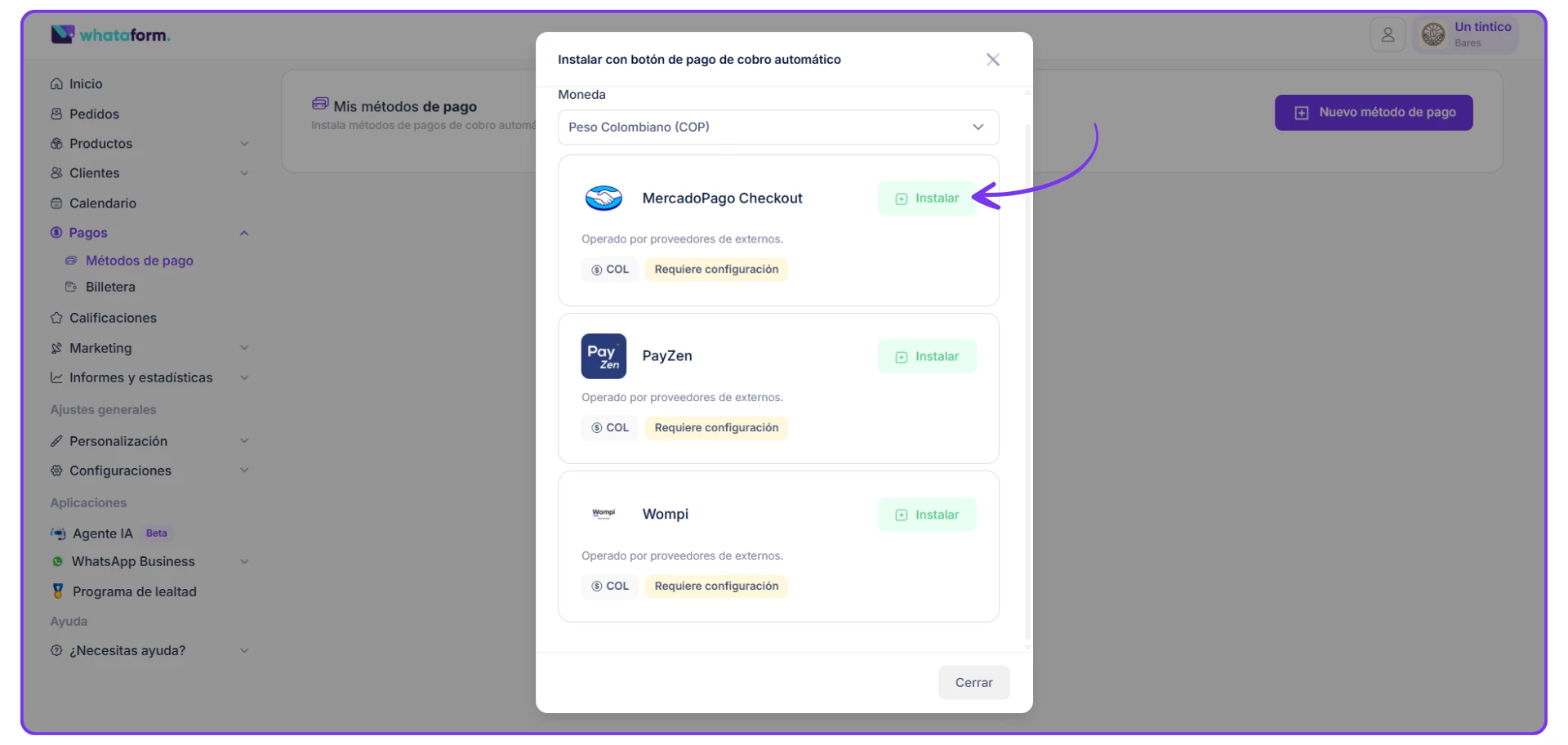
Task: Open the Moneda currency dropdown
Action: [777, 127]
